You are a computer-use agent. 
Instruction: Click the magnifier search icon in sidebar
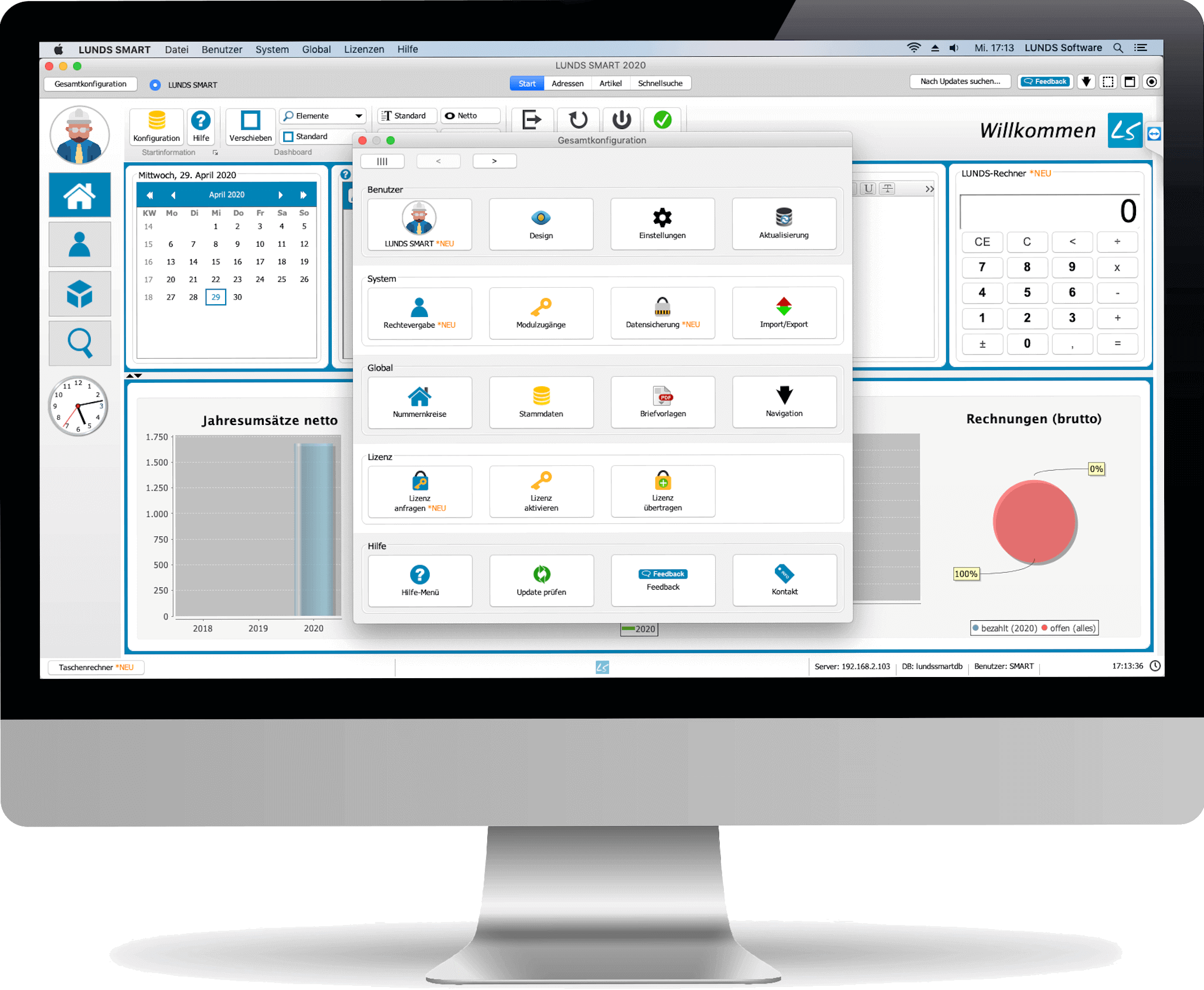[79, 343]
